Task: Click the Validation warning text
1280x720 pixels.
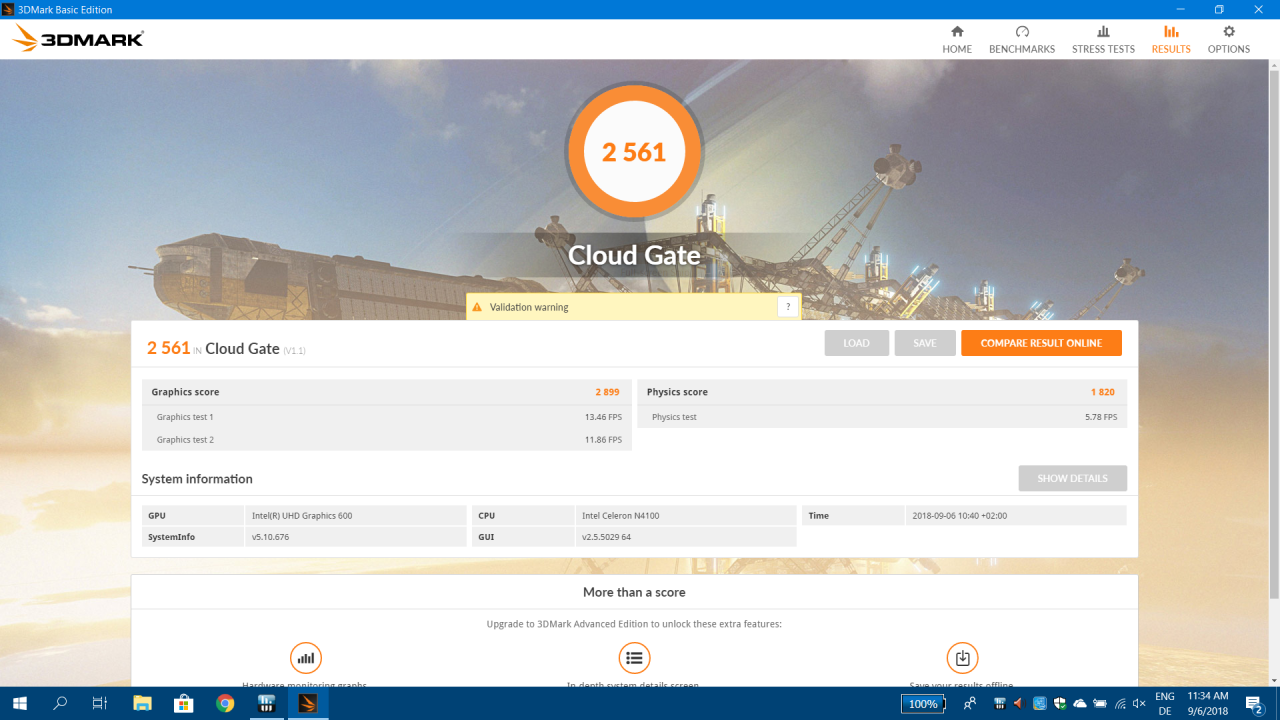Action: (529, 307)
